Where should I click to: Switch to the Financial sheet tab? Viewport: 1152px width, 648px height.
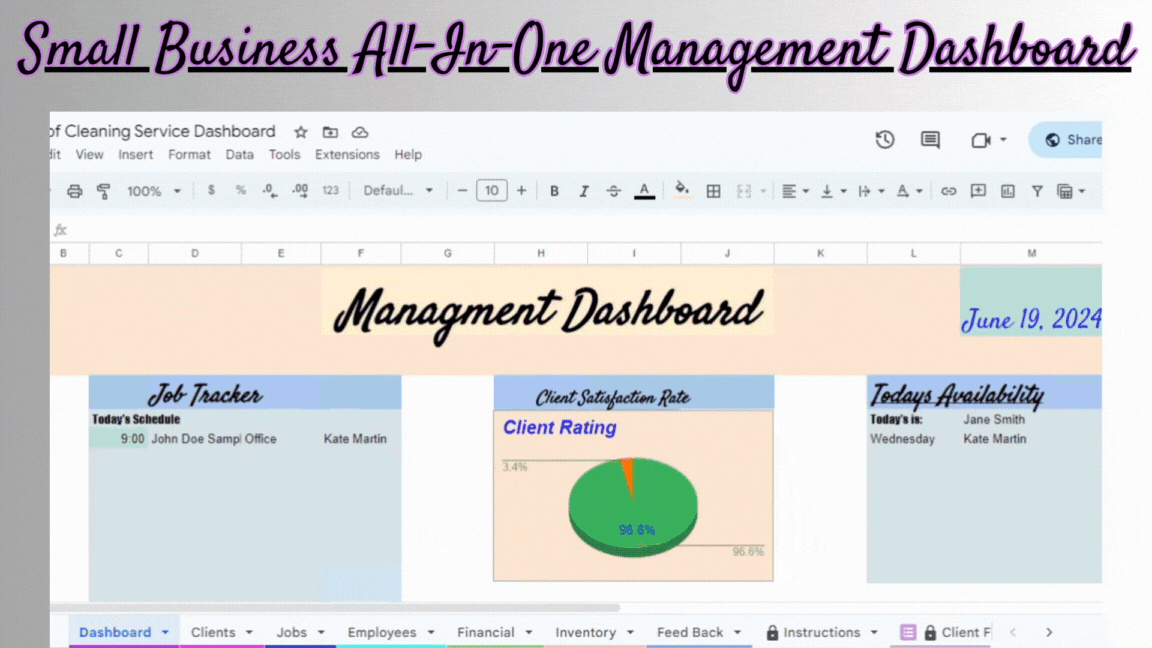coord(494,632)
